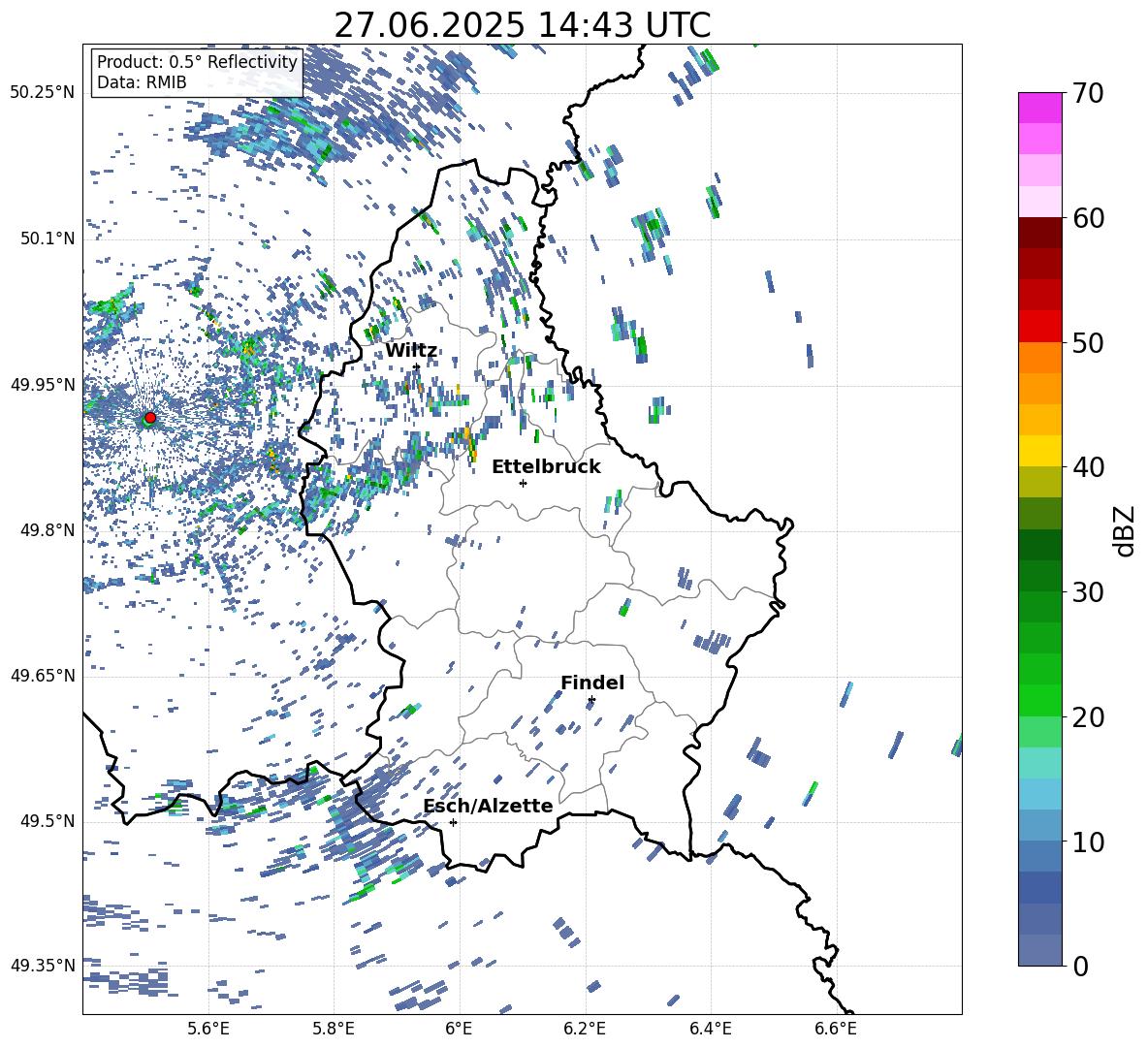Click the 'Product: 0.5° Reflectivity' legend line
Screen dimensions: 1148x1048
tap(197, 62)
